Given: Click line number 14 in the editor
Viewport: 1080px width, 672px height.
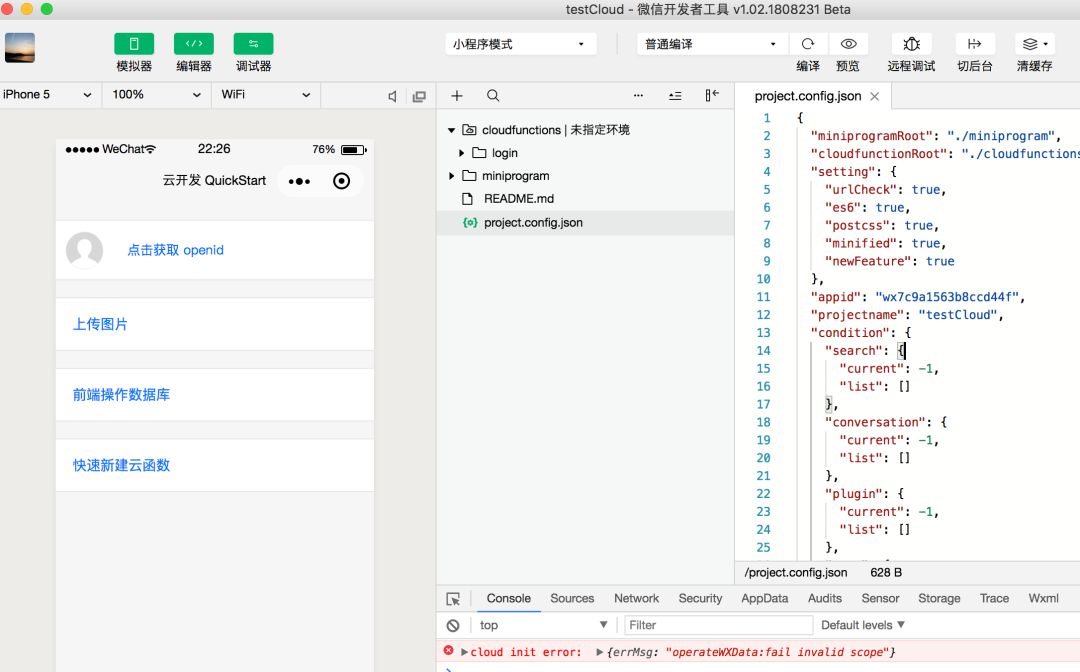Looking at the screenshot, I should coord(763,350).
